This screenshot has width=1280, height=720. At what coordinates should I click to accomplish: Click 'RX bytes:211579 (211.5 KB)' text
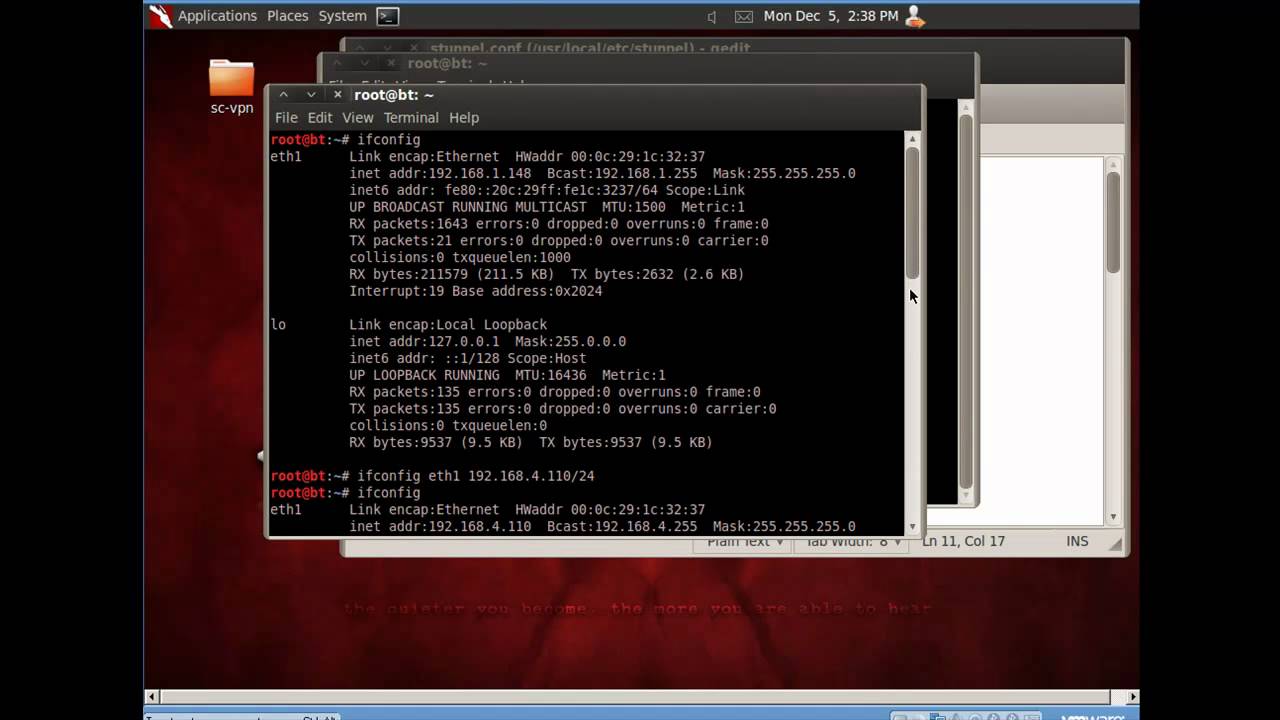tap(452, 274)
